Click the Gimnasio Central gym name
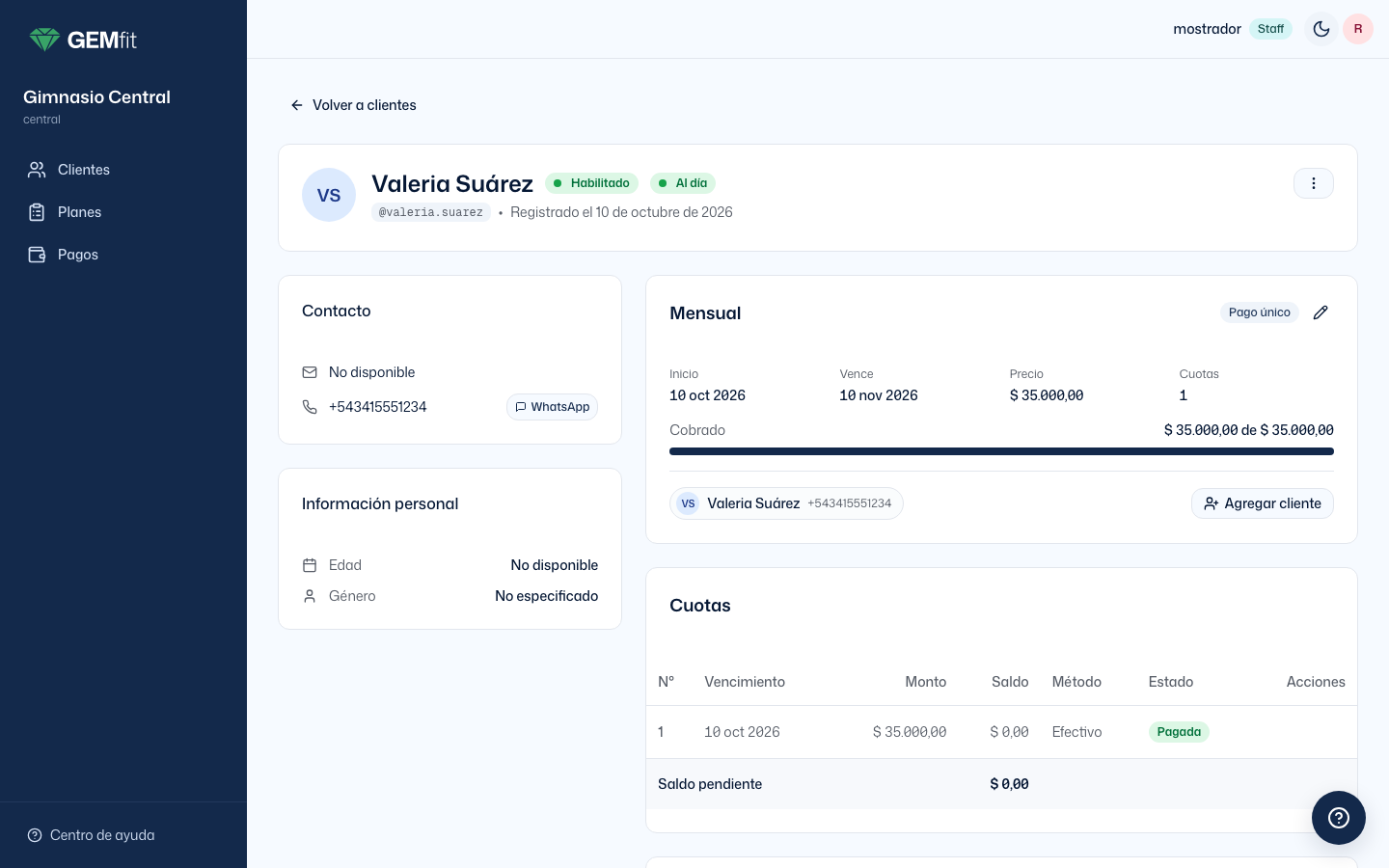This screenshot has width=1389, height=868. click(x=96, y=97)
